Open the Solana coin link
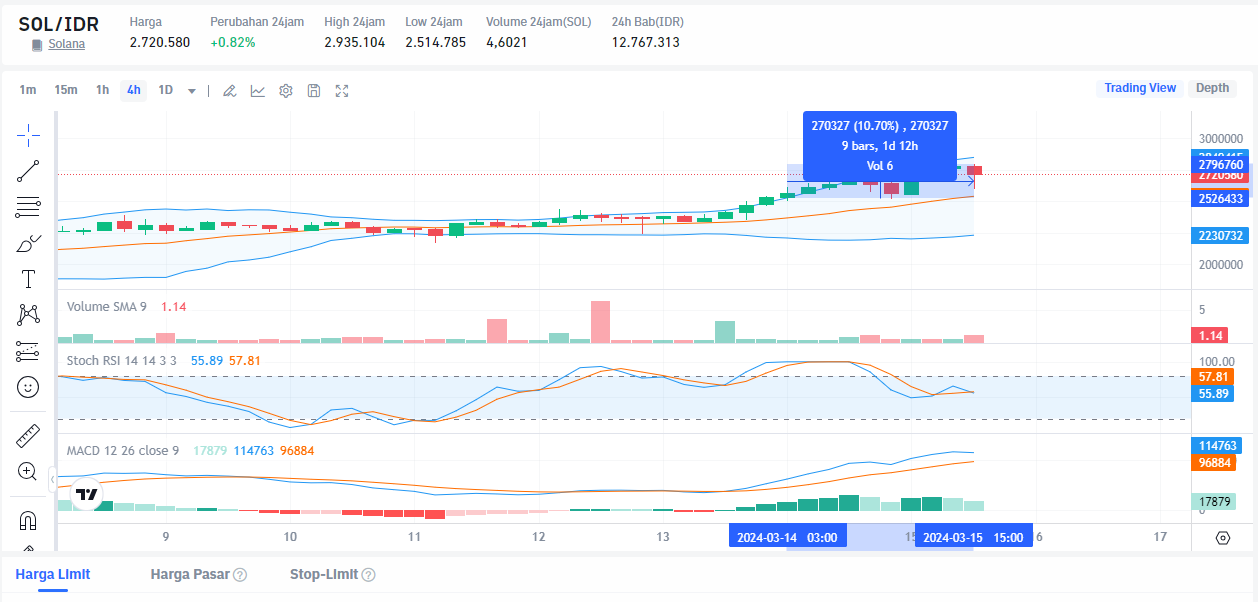The height and width of the screenshot is (602, 1258). [x=66, y=44]
